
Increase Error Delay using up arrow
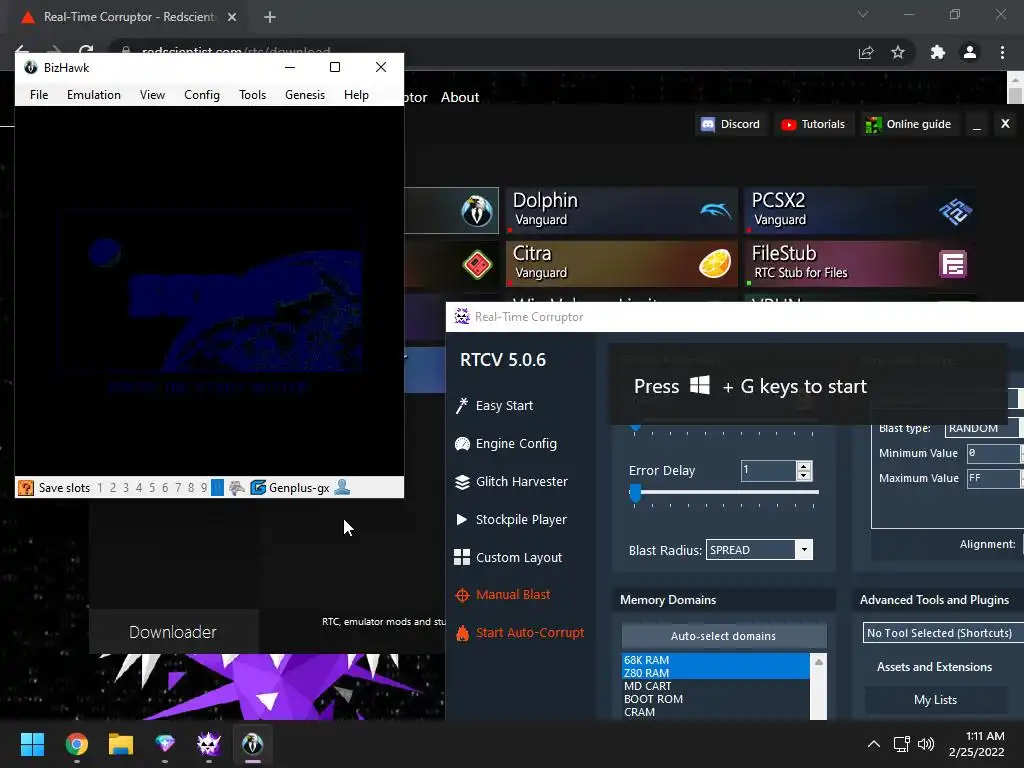804,466
